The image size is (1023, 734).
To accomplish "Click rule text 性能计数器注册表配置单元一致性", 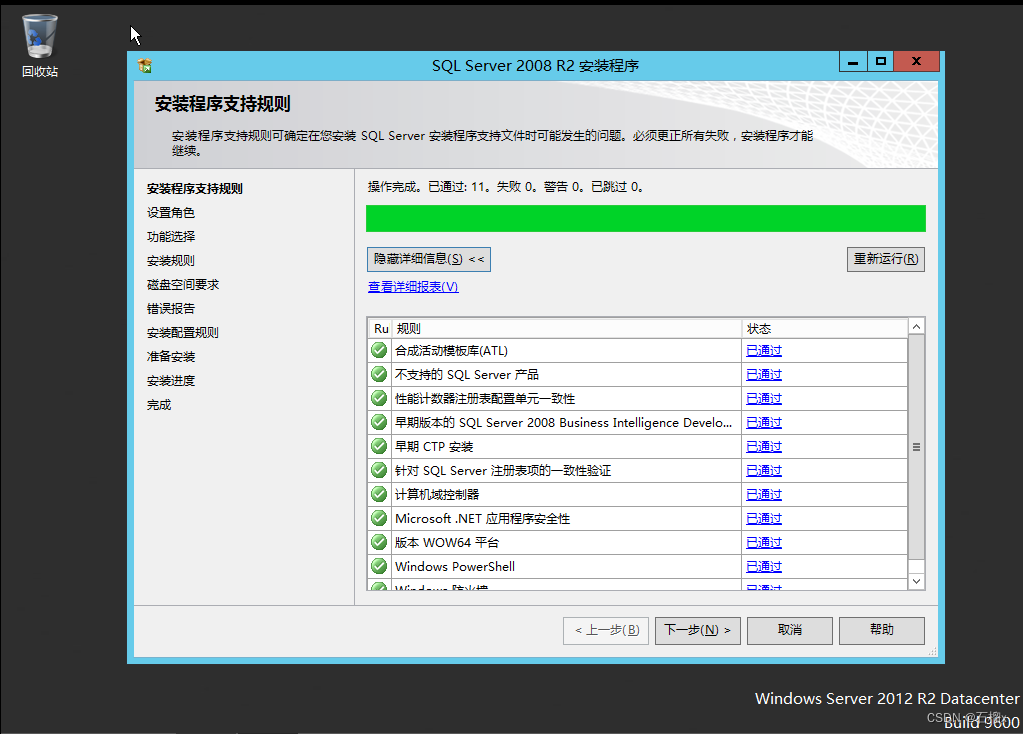I will [x=485, y=398].
